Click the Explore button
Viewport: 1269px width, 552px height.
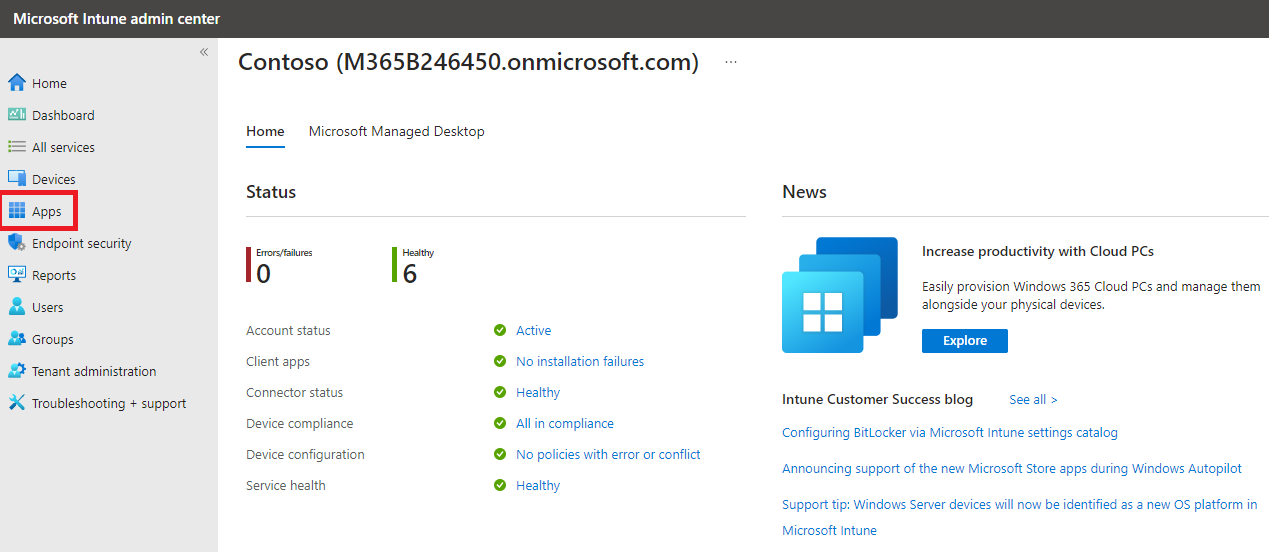(965, 341)
